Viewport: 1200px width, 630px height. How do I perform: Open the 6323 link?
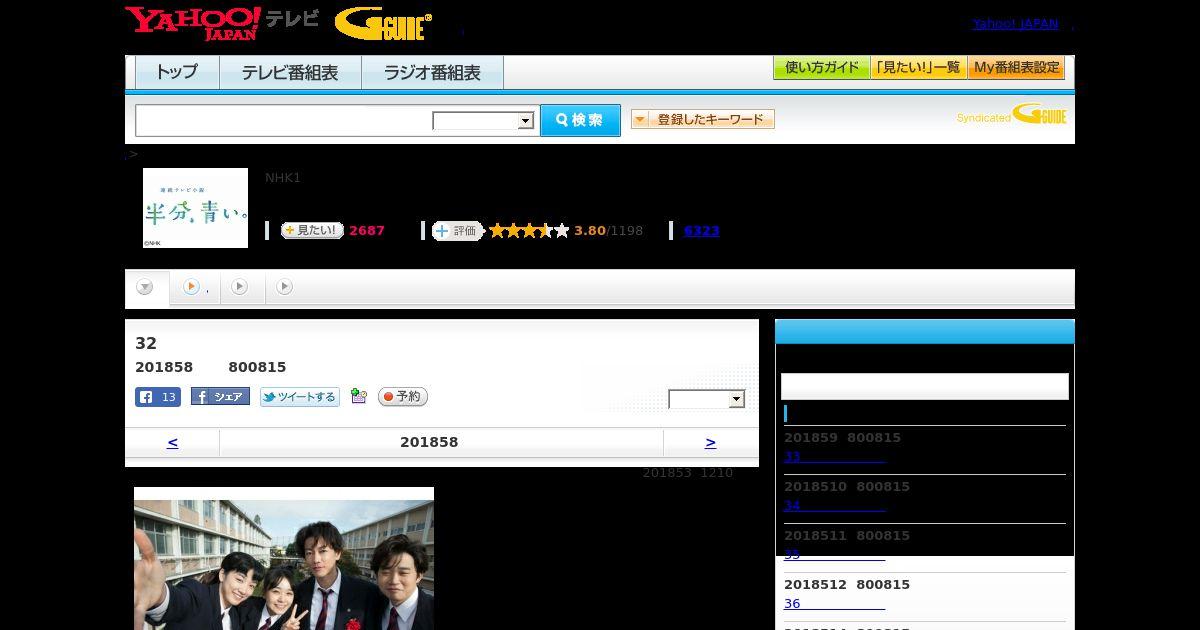(x=702, y=231)
